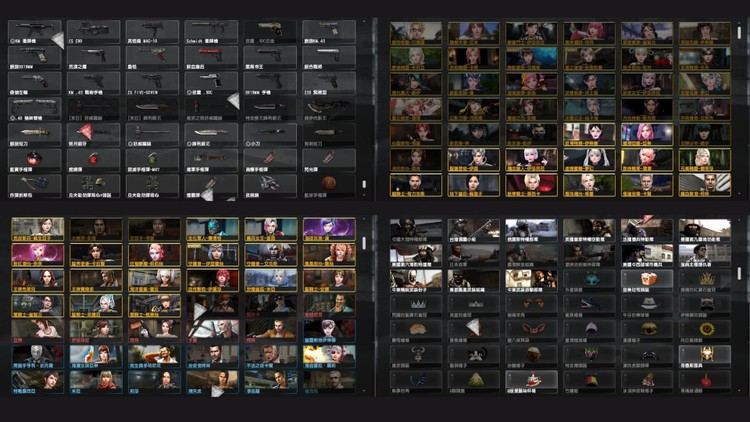Pick the blonde character on red background
750x422 pixels.
pyautogui.click(x=531, y=186)
